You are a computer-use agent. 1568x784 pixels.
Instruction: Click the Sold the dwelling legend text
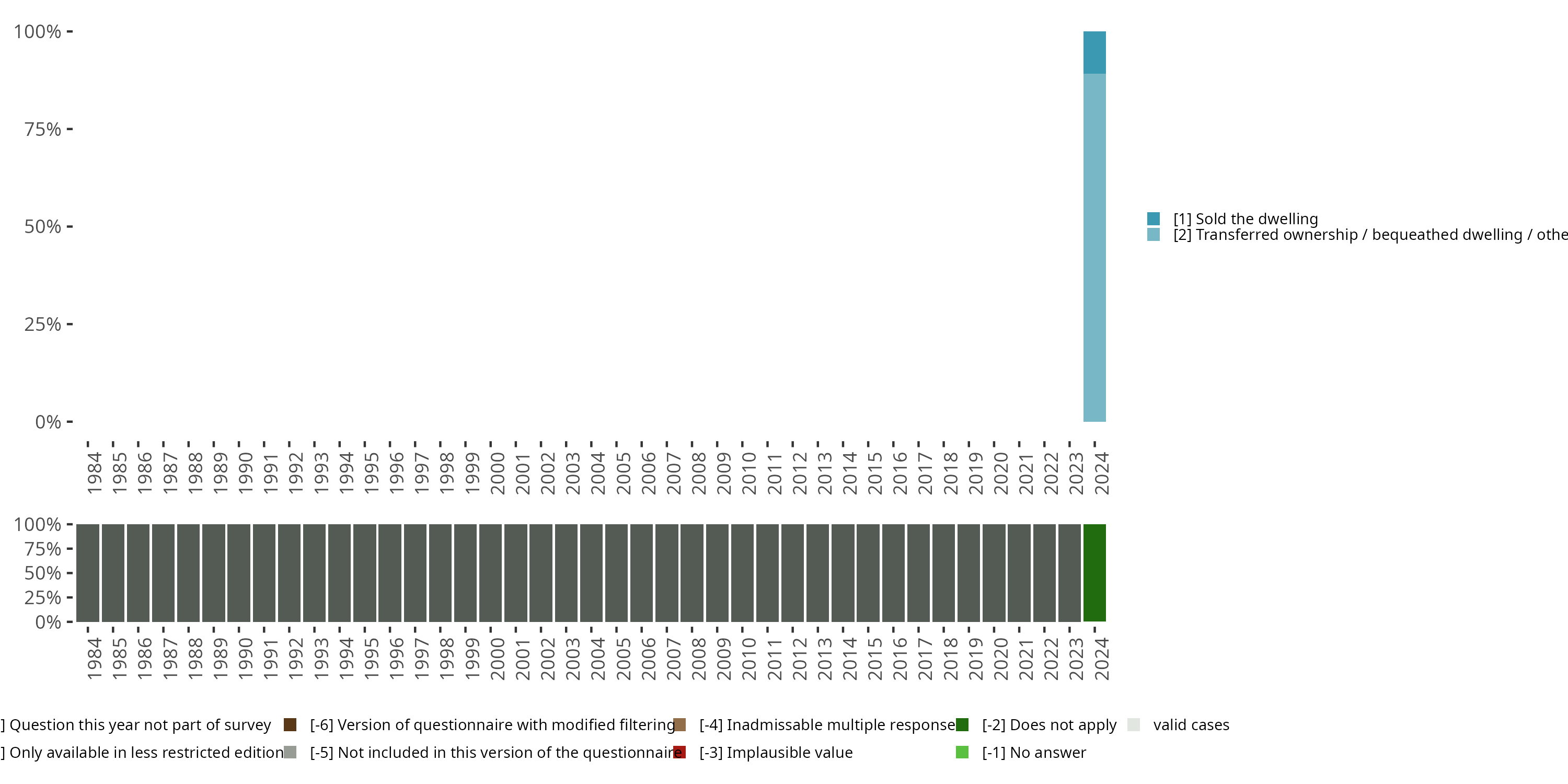(1246, 218)
